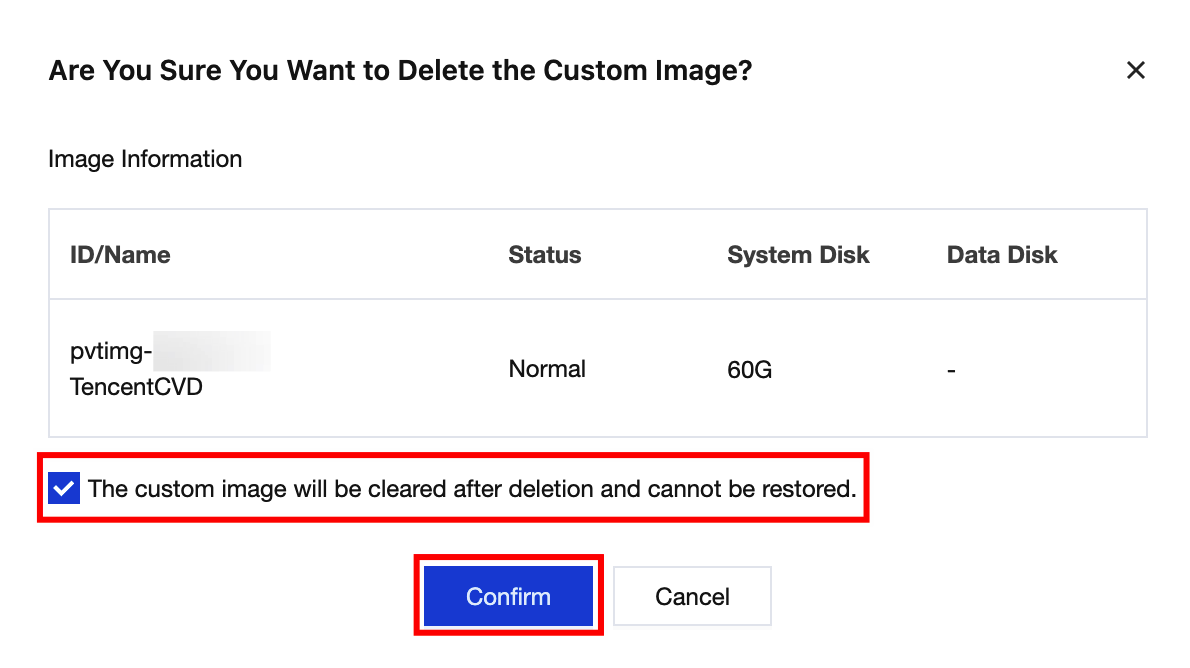This screenshot has width=1190, height=668.
Task: Click 'Are You Sure' in the dialog title
Action: (x=135, y=71)
